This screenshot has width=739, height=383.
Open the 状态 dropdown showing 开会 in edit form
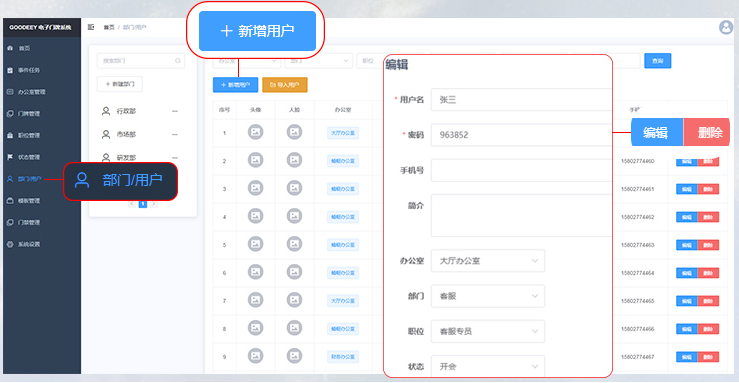(x=488, y=366)
